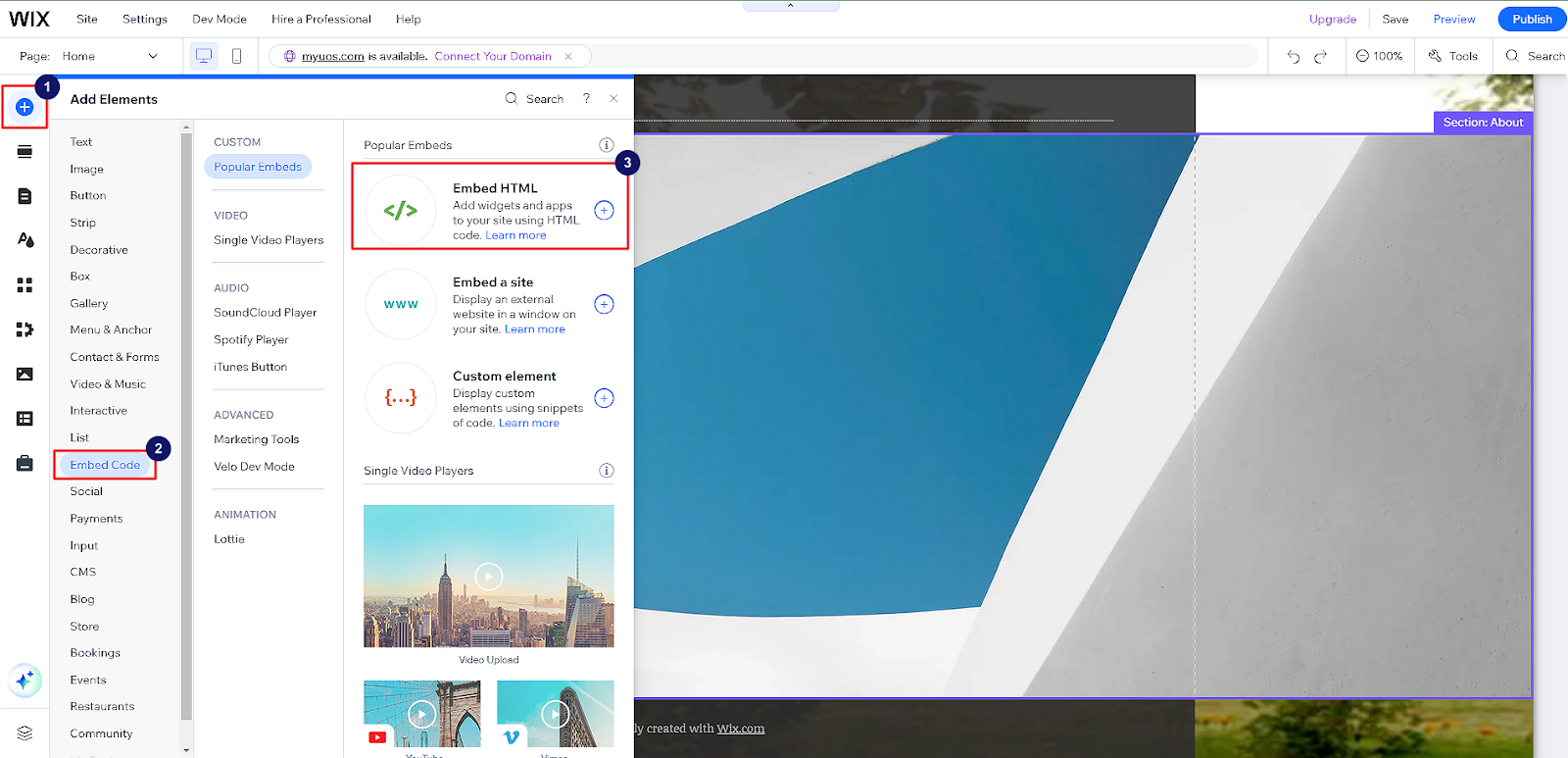
Task: Click Learn more under Embed a site
Action: (x=535, y=329)
